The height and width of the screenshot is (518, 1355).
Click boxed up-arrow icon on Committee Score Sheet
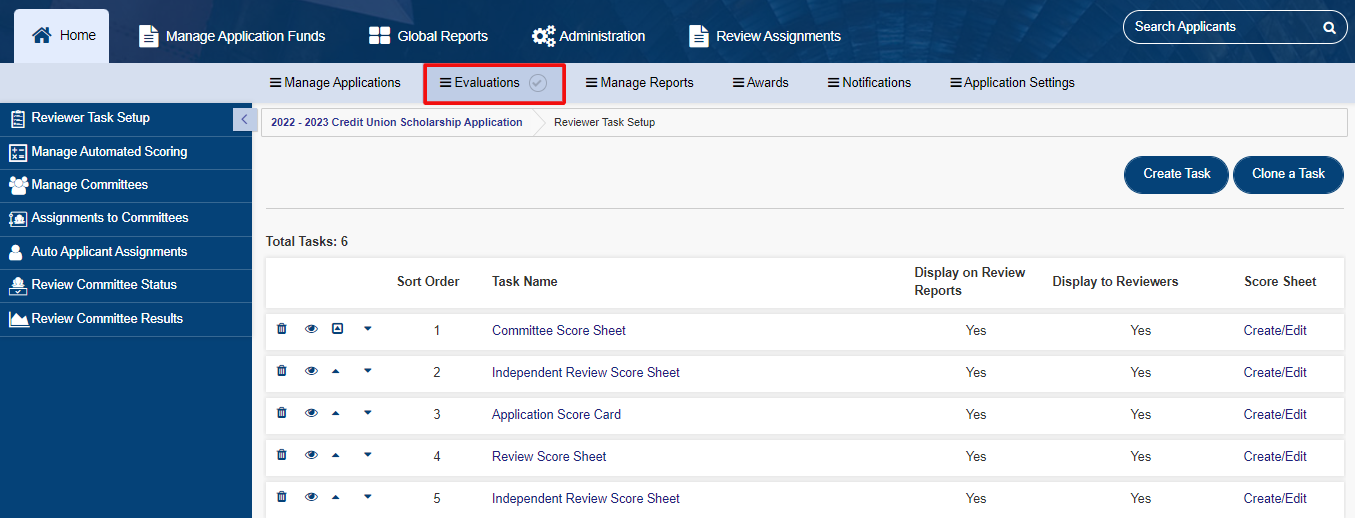click(x=337, y=329)
